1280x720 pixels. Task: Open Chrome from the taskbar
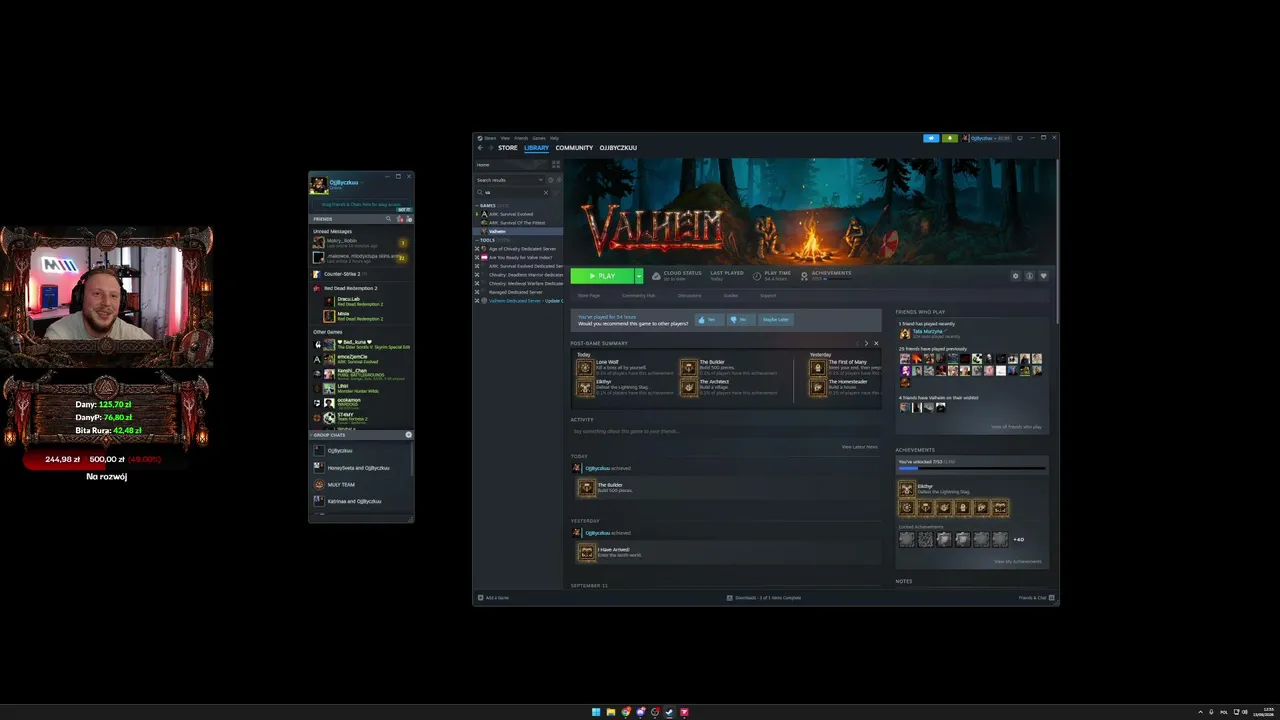626,712
